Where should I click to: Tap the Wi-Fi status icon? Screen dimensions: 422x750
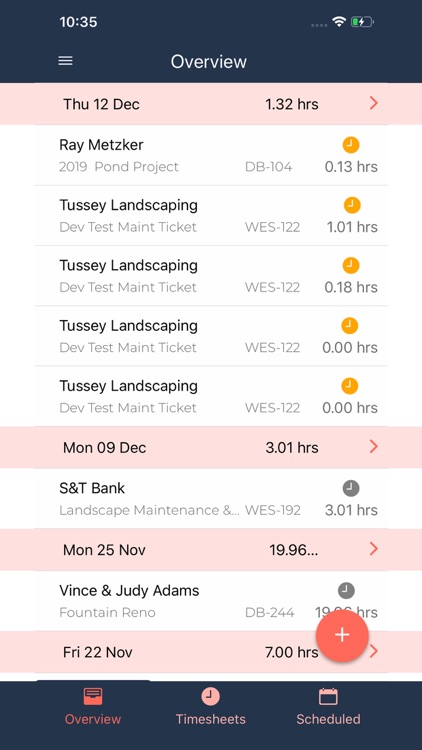pos(339,22)
